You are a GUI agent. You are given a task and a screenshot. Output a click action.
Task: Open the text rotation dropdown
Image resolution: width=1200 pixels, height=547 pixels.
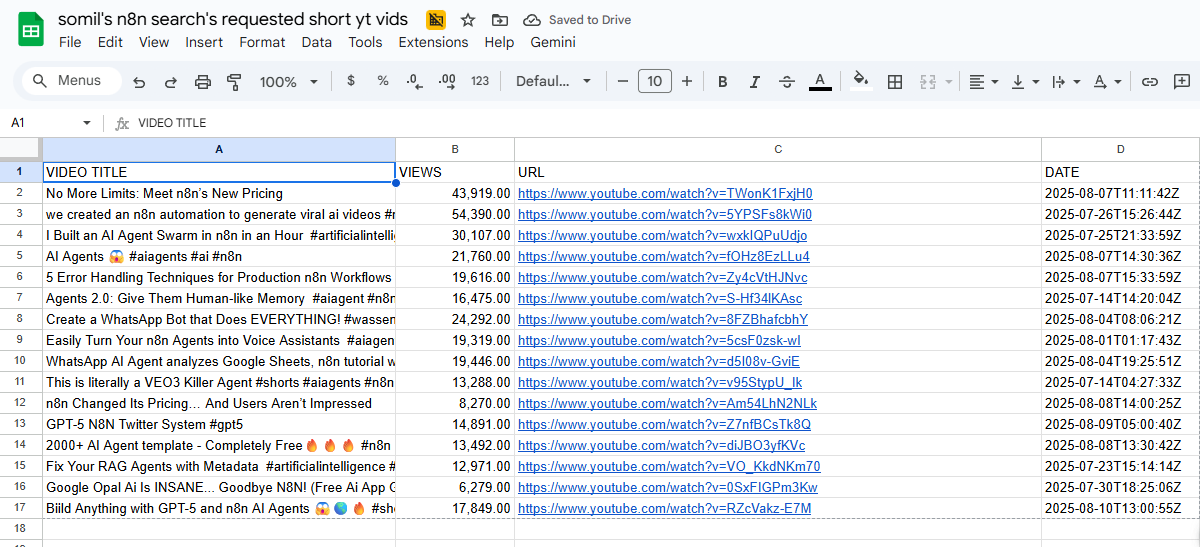tap(1107, 82)
